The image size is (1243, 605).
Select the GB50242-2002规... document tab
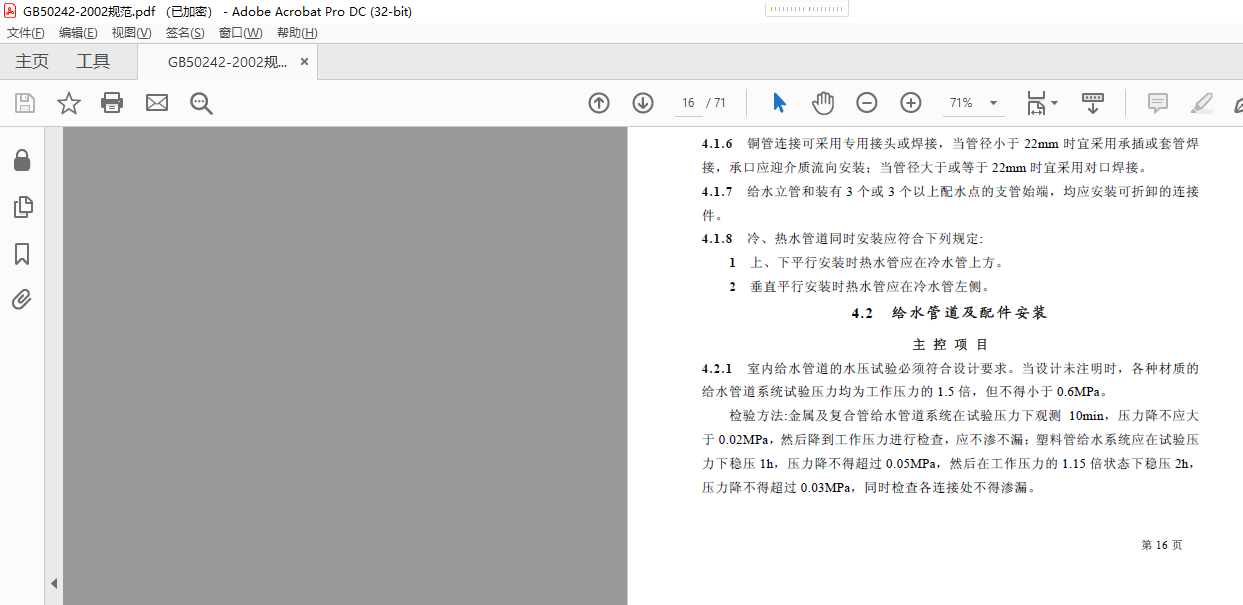point(228,62)
